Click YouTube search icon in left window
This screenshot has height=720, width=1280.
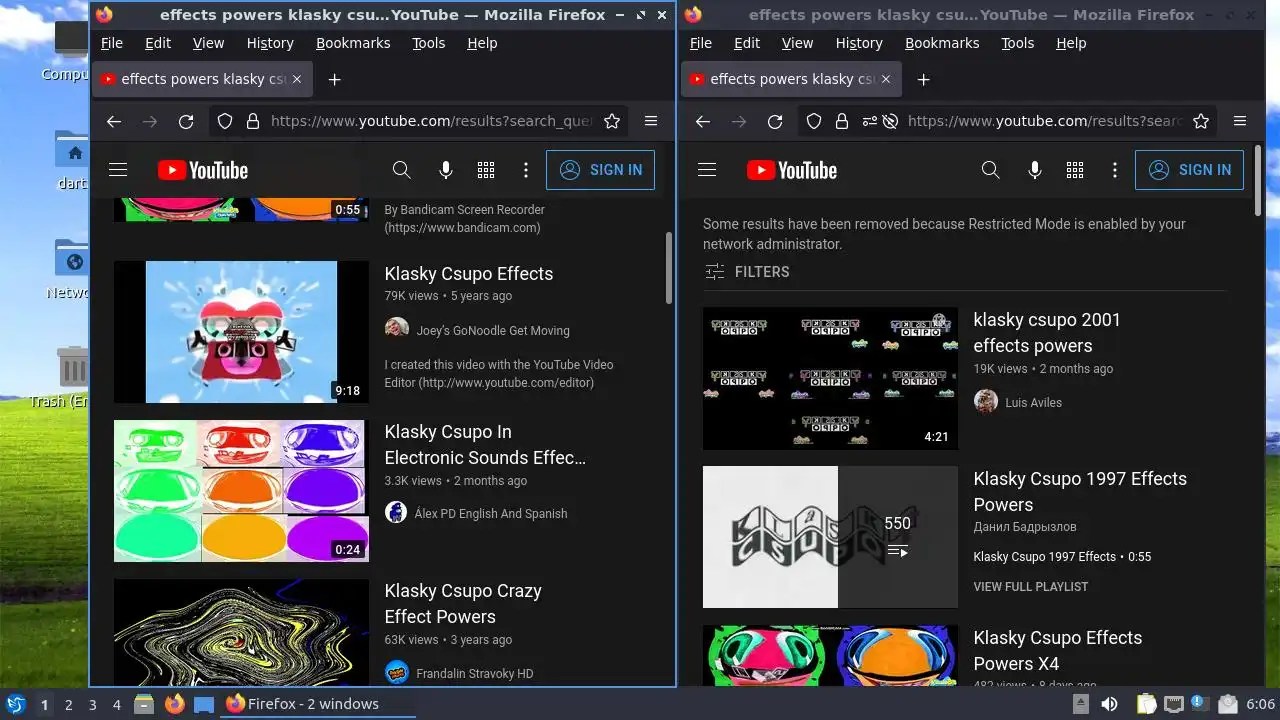402,170
